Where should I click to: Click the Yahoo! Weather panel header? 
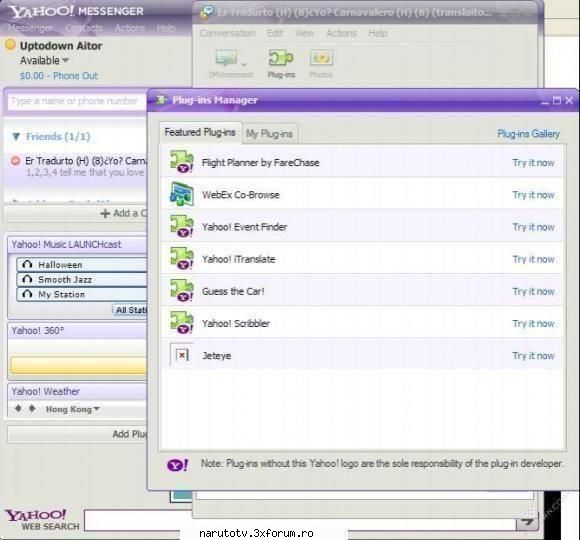(77, 391)
